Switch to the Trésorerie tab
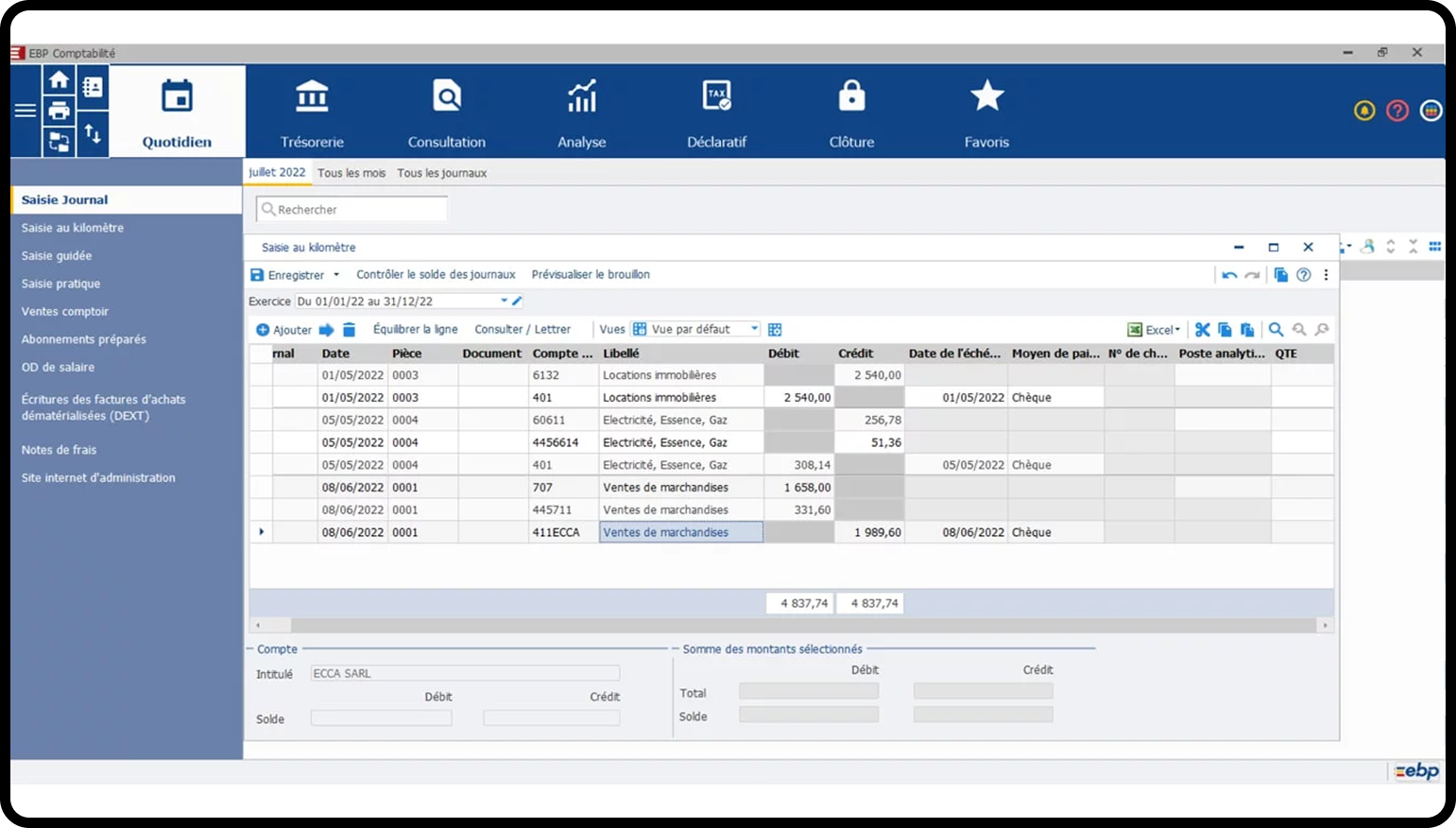Viewport: 1456px width, 828px height. click(312, 111)
